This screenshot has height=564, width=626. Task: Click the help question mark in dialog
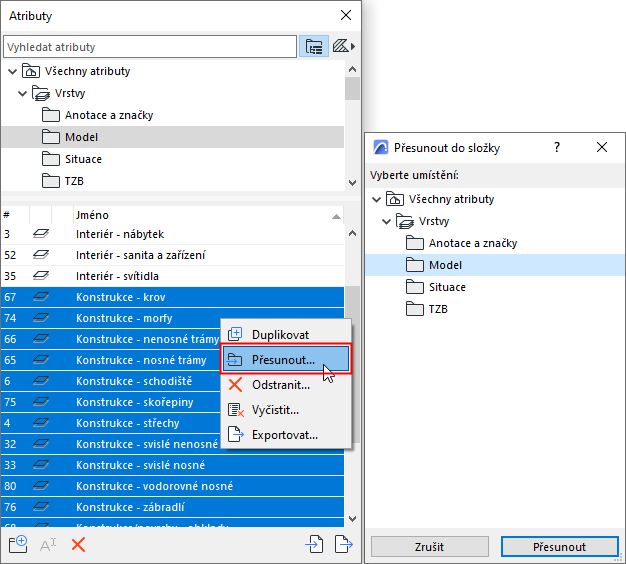point(557,147)
